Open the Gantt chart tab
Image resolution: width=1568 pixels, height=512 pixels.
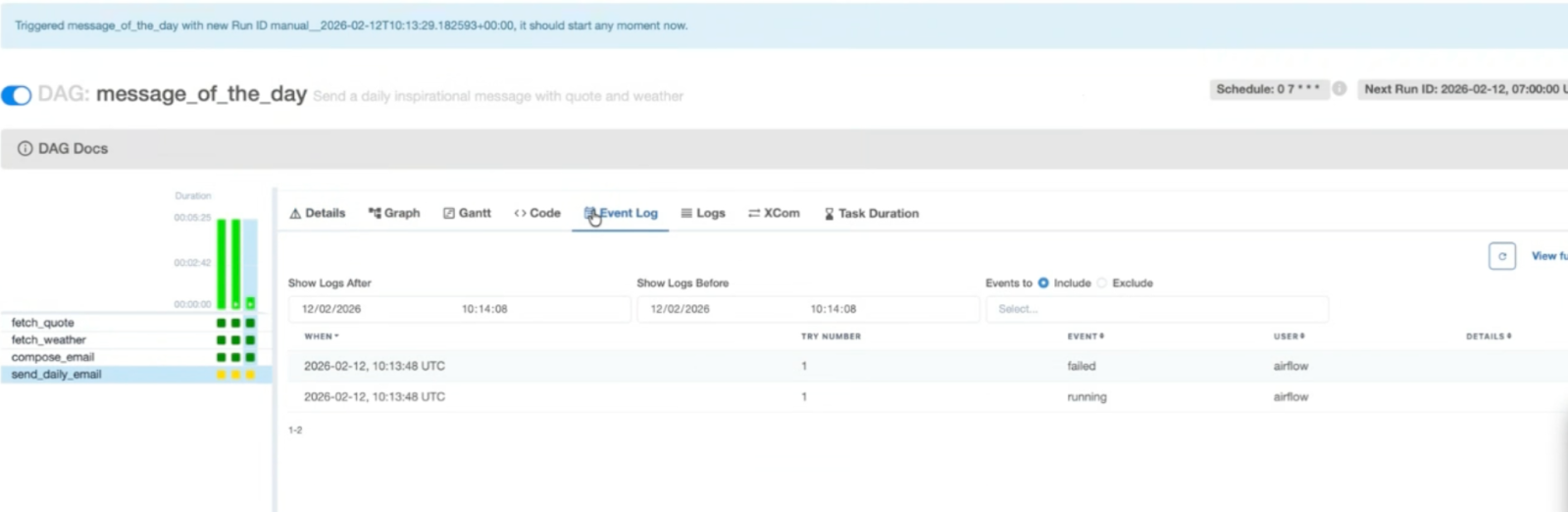pos(467,214)
